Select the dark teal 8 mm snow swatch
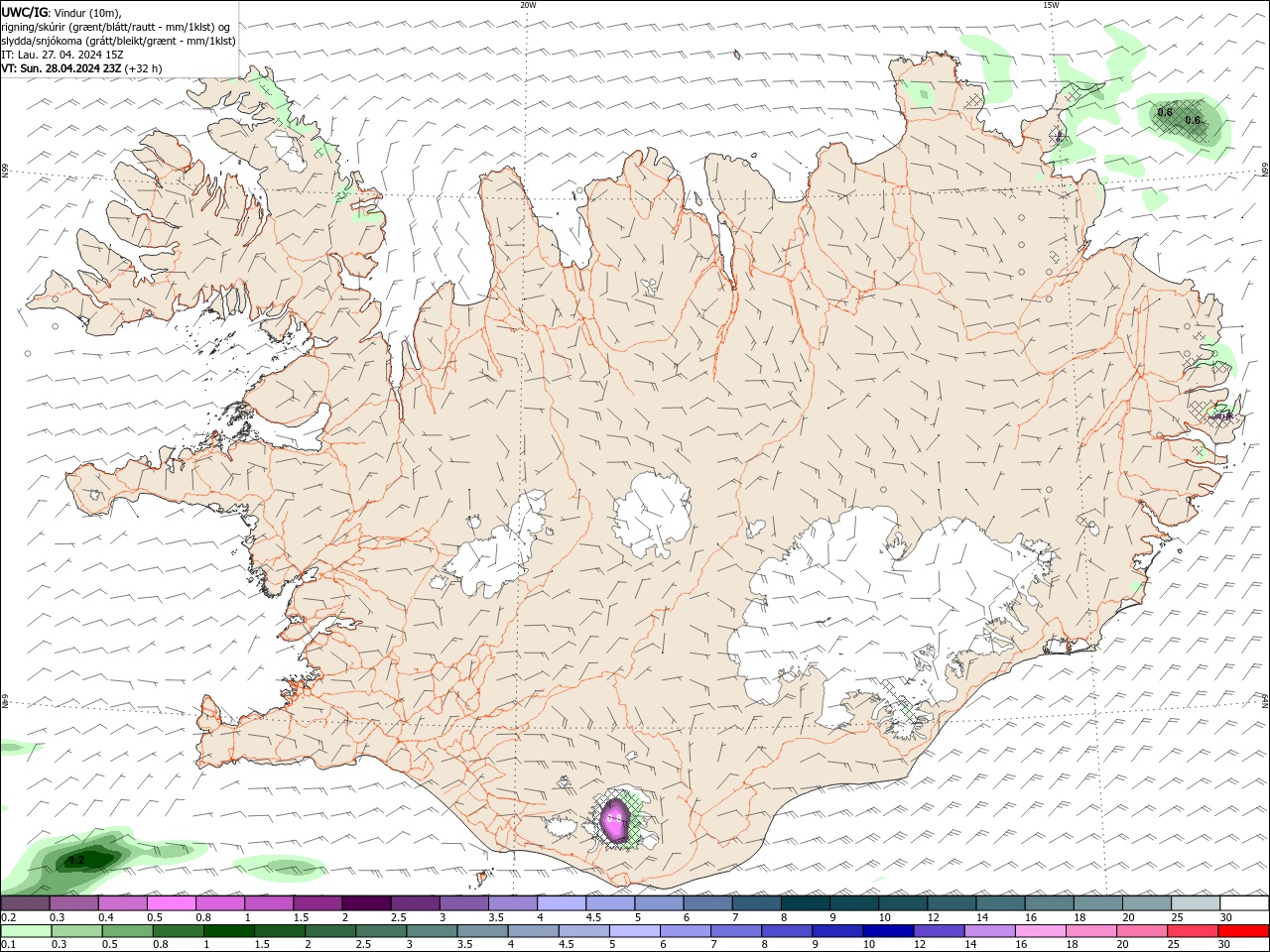 [805, 903]
